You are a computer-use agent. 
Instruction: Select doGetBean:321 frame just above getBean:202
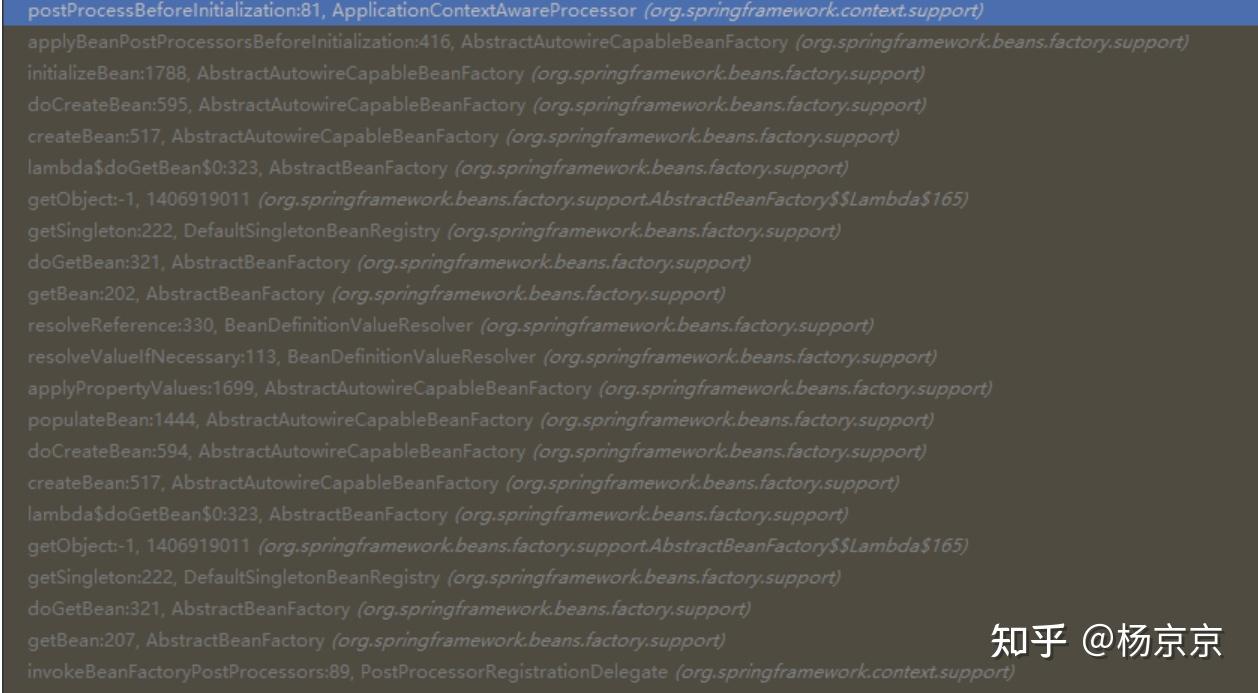point(629,262)
